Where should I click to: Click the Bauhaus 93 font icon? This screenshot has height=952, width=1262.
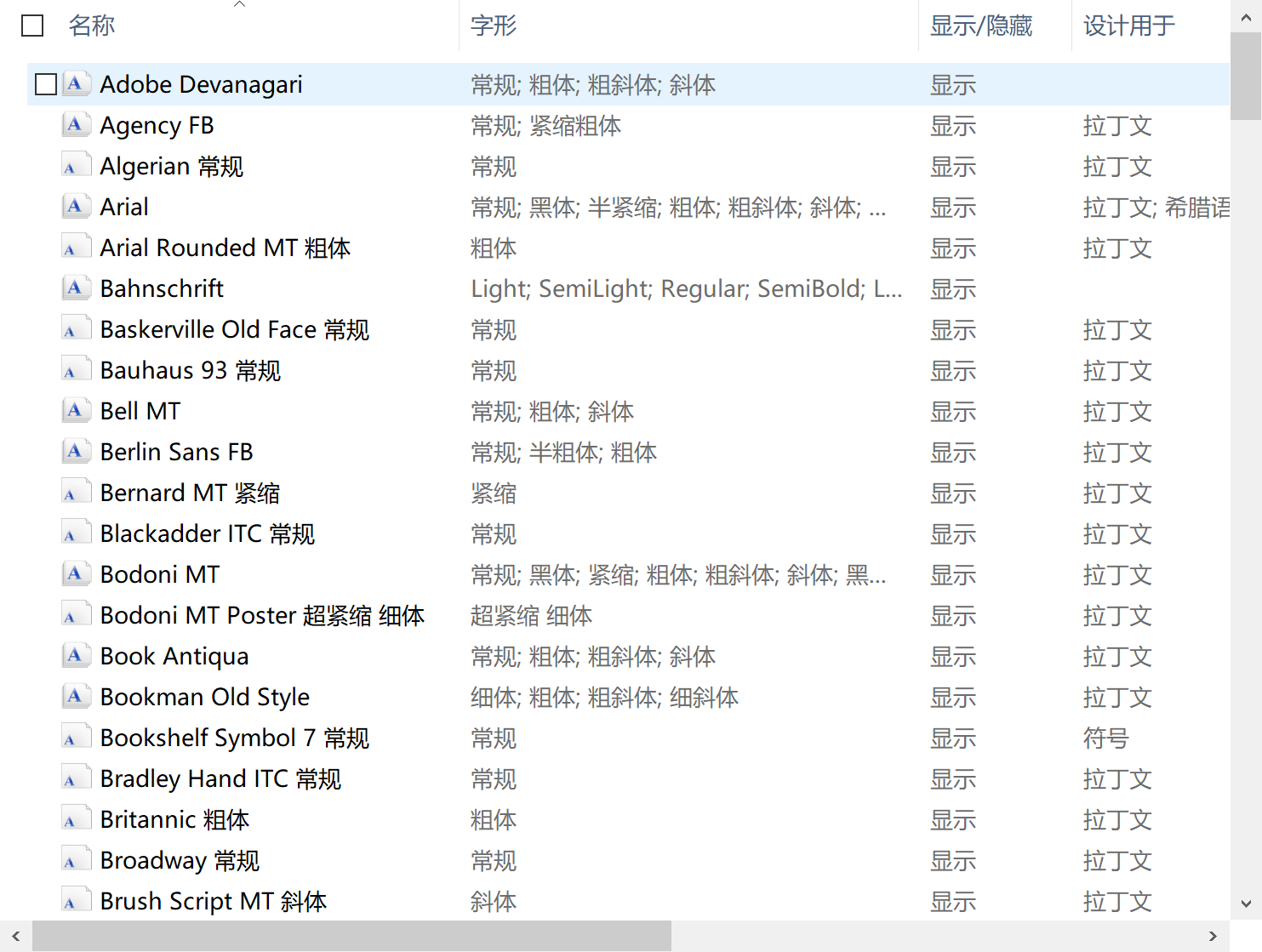coord(77,370)
